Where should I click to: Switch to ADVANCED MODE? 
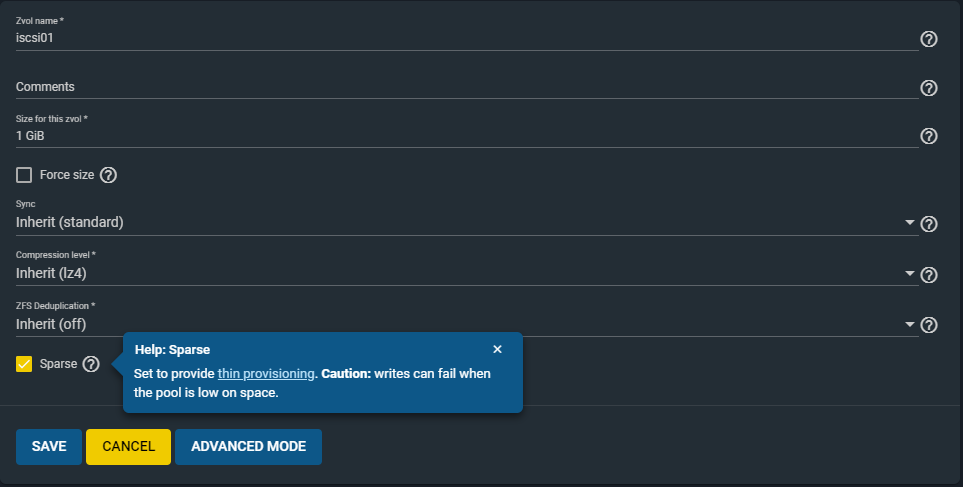[248, 446]
